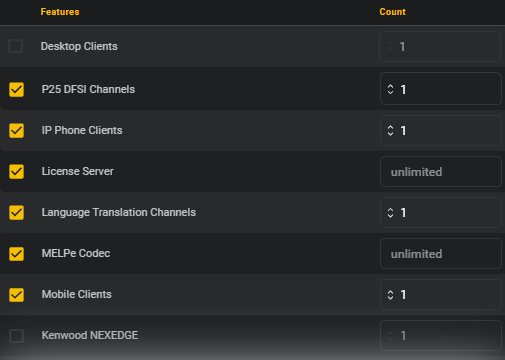Viewport: 505px width, 360px height.
Task: Click the Mobile Clients count stepper arrows
Action: (390, 295)
